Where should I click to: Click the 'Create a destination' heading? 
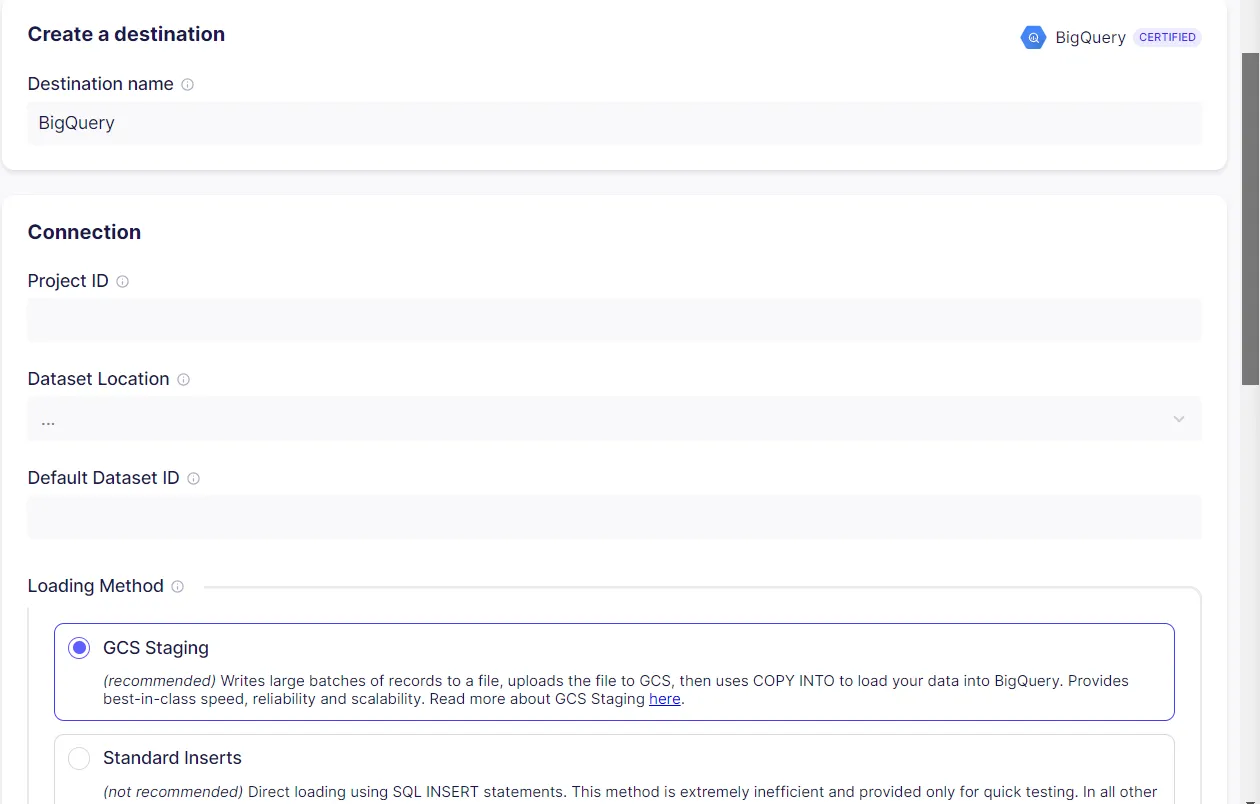[x=126, y=34]
